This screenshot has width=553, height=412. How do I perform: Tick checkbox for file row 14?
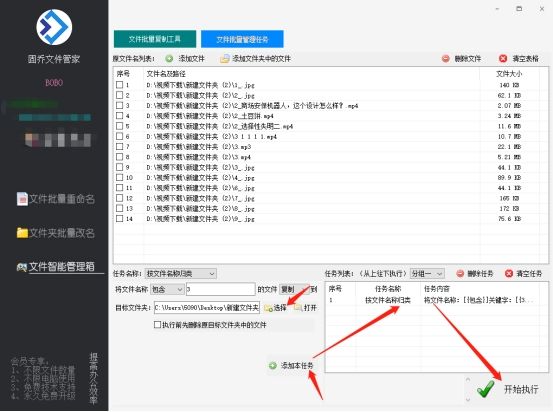coord(120,218)
